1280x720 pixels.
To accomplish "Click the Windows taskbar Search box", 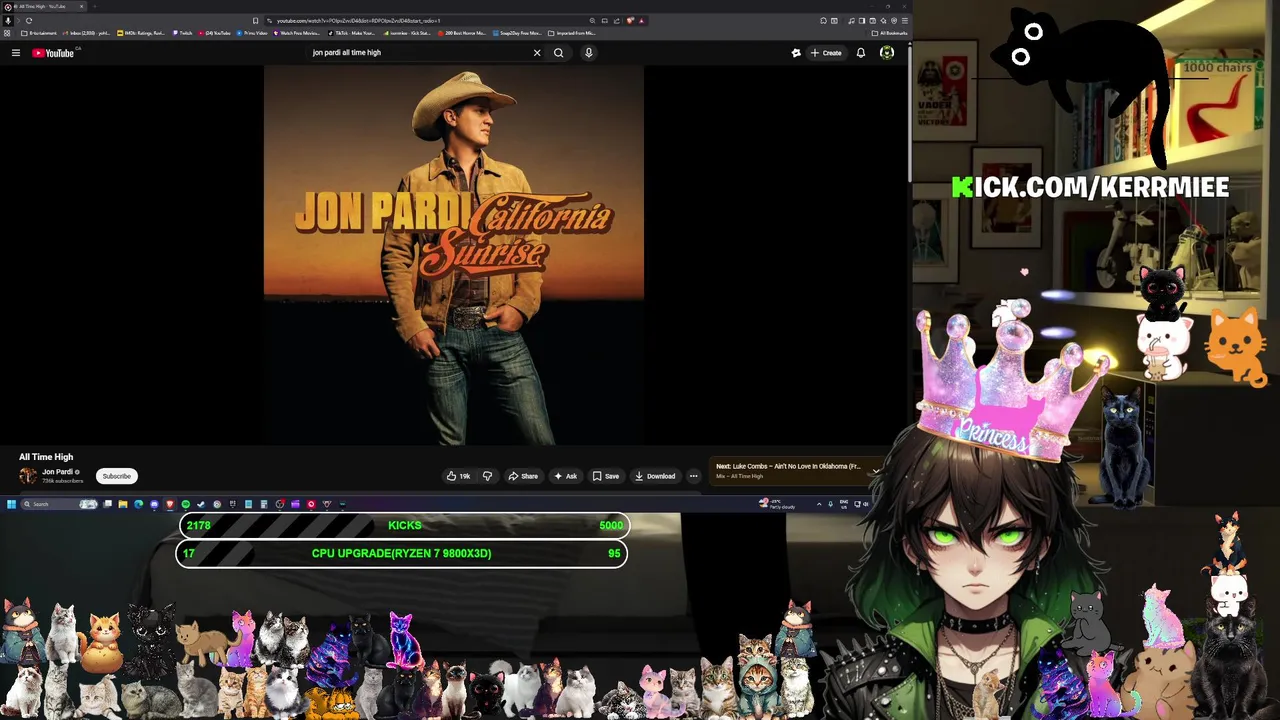I will [60, 504].
